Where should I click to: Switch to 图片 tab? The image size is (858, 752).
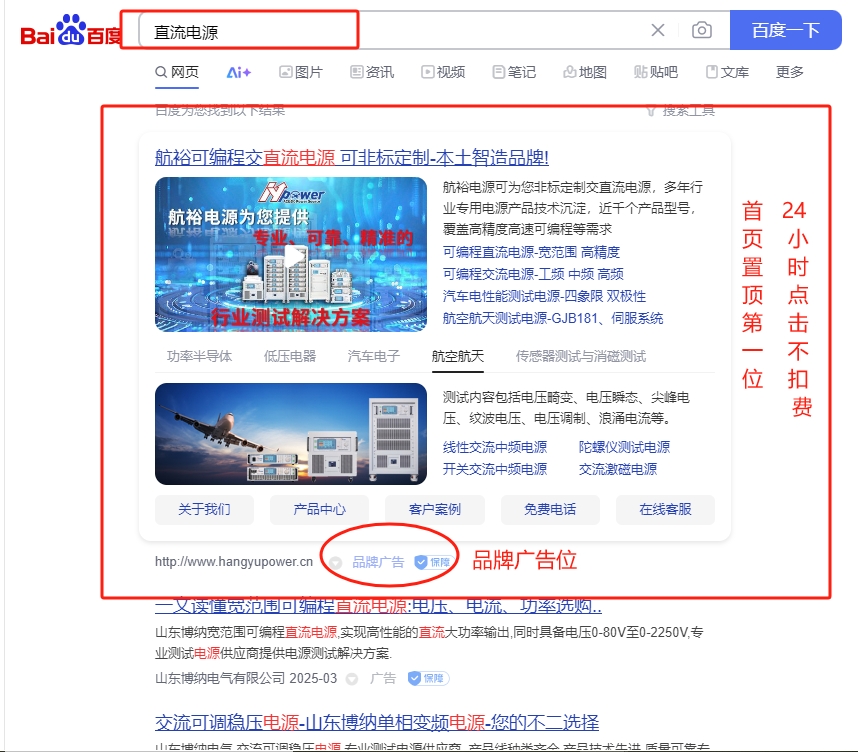(301, 72)
